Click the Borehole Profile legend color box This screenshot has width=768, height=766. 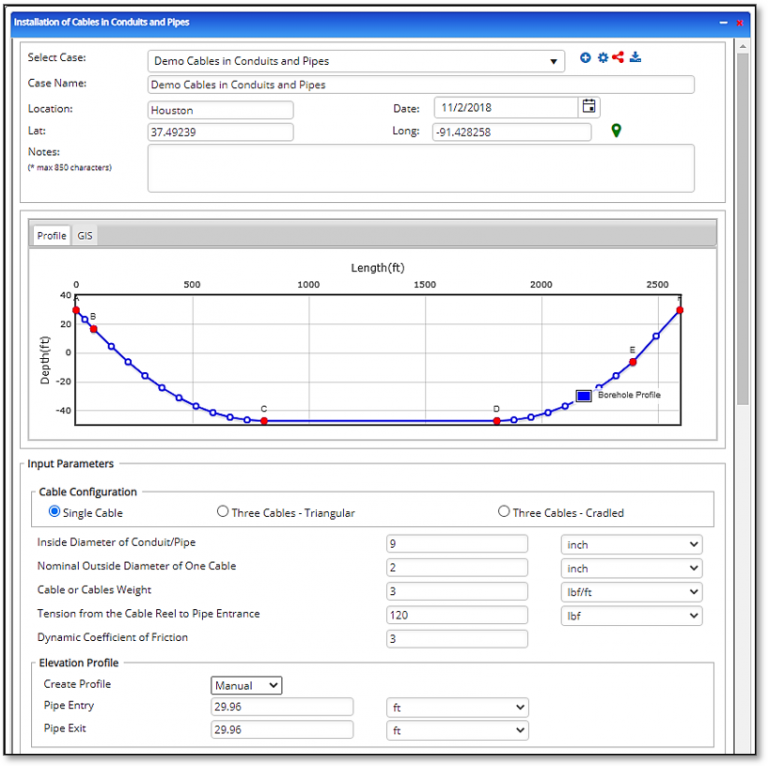click(584, 396)
